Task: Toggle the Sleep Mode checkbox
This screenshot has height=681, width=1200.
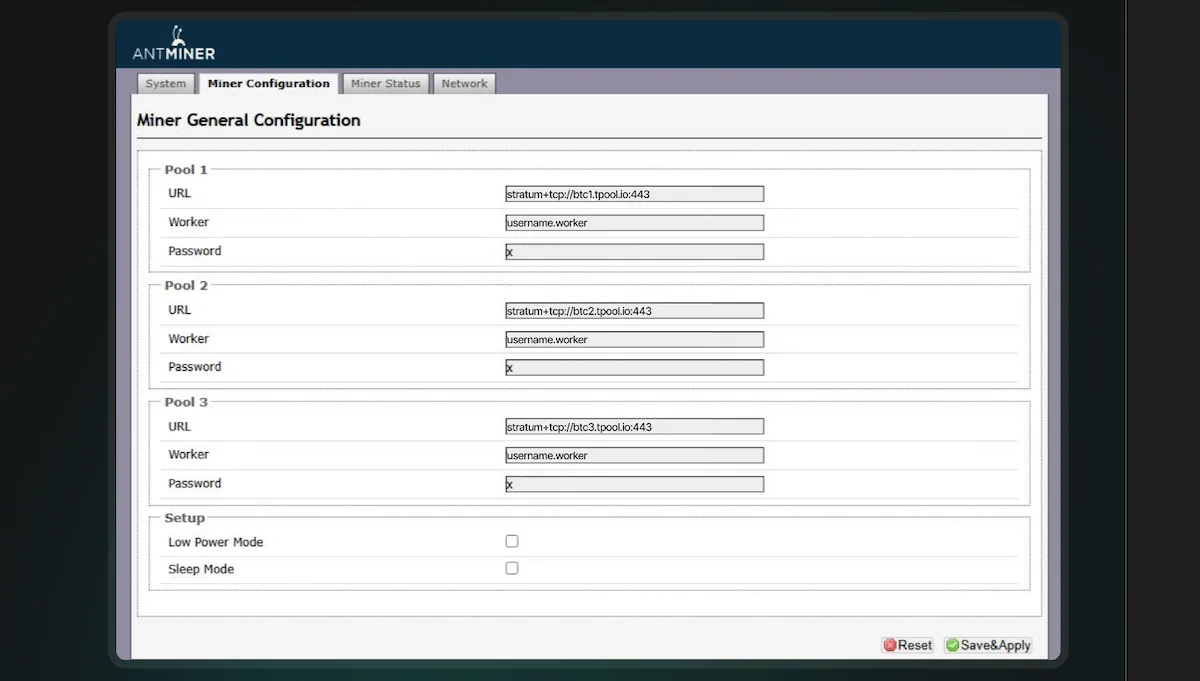Action: pos(512,568)
